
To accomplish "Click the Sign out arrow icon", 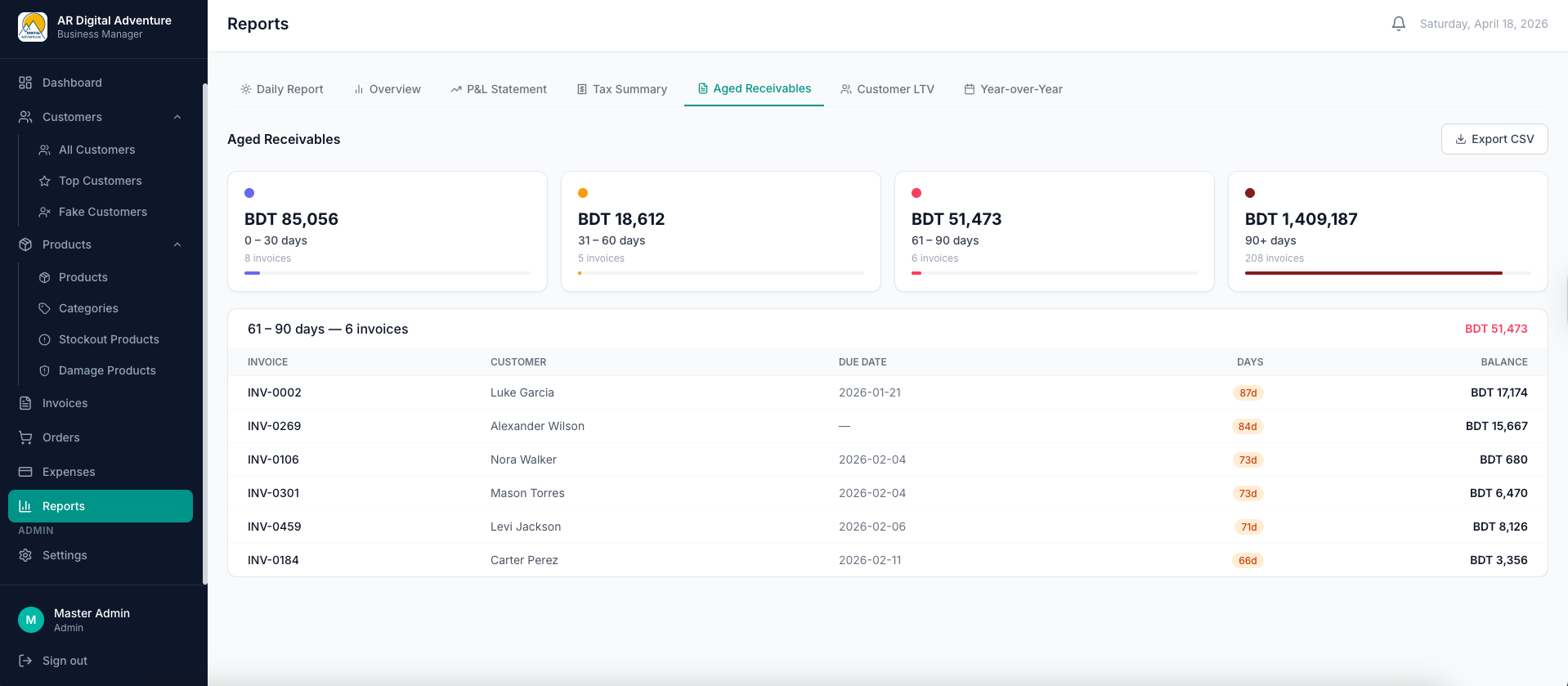I will [x=25, y=661].
